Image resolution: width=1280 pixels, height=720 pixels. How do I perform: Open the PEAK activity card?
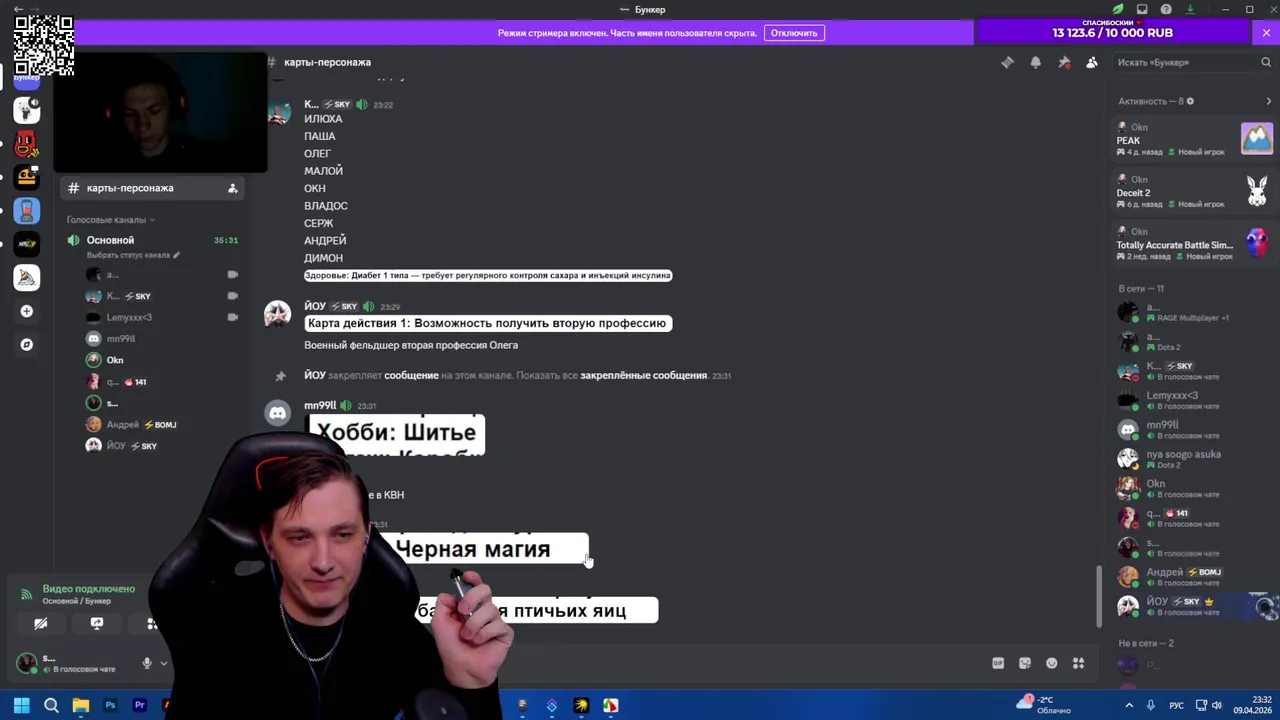pos(1194,139)
